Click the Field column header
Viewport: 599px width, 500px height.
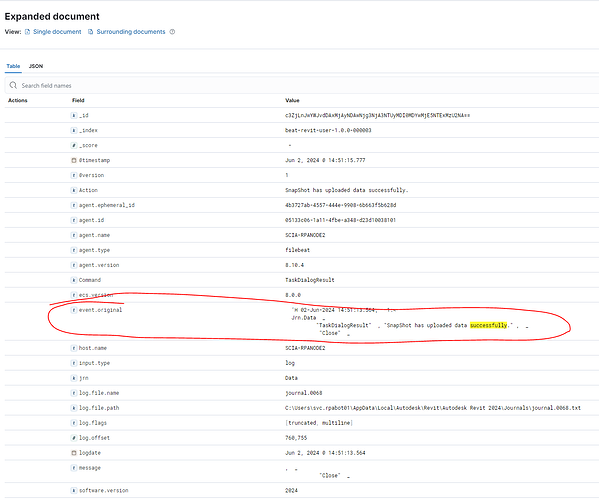(x=78, y=100)
